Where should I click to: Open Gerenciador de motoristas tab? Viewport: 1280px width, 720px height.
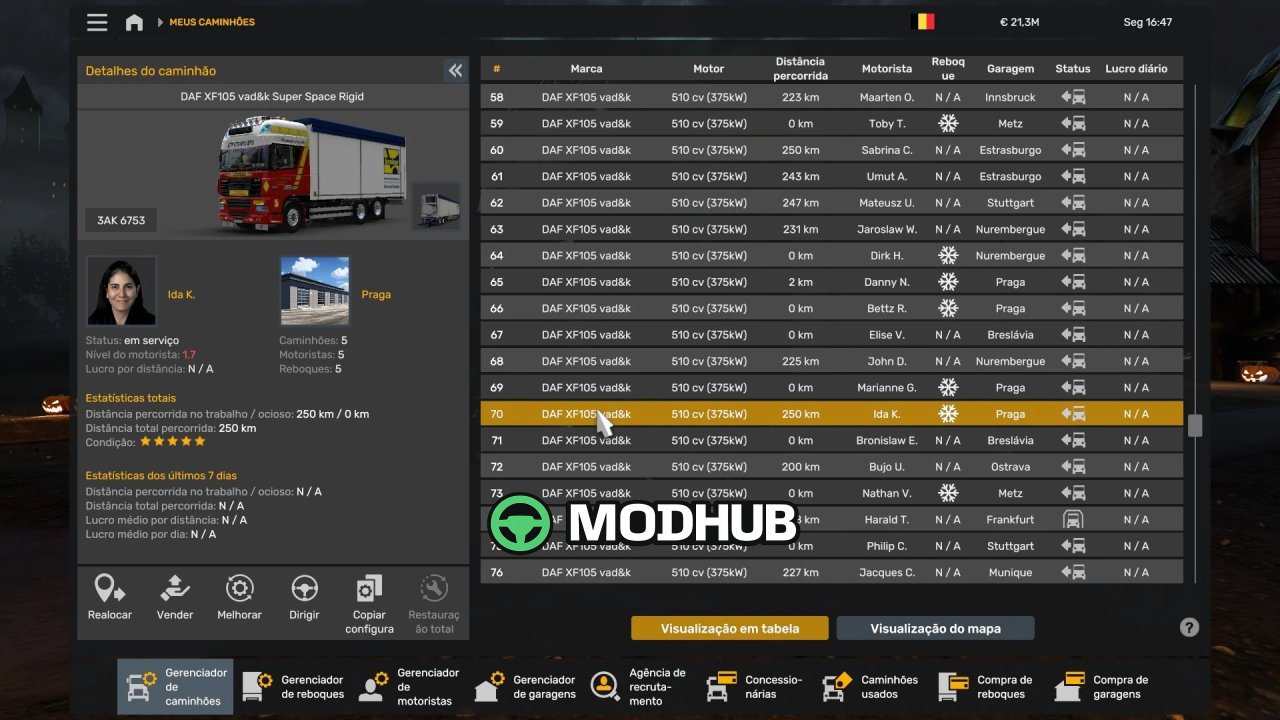pos(407,687)
